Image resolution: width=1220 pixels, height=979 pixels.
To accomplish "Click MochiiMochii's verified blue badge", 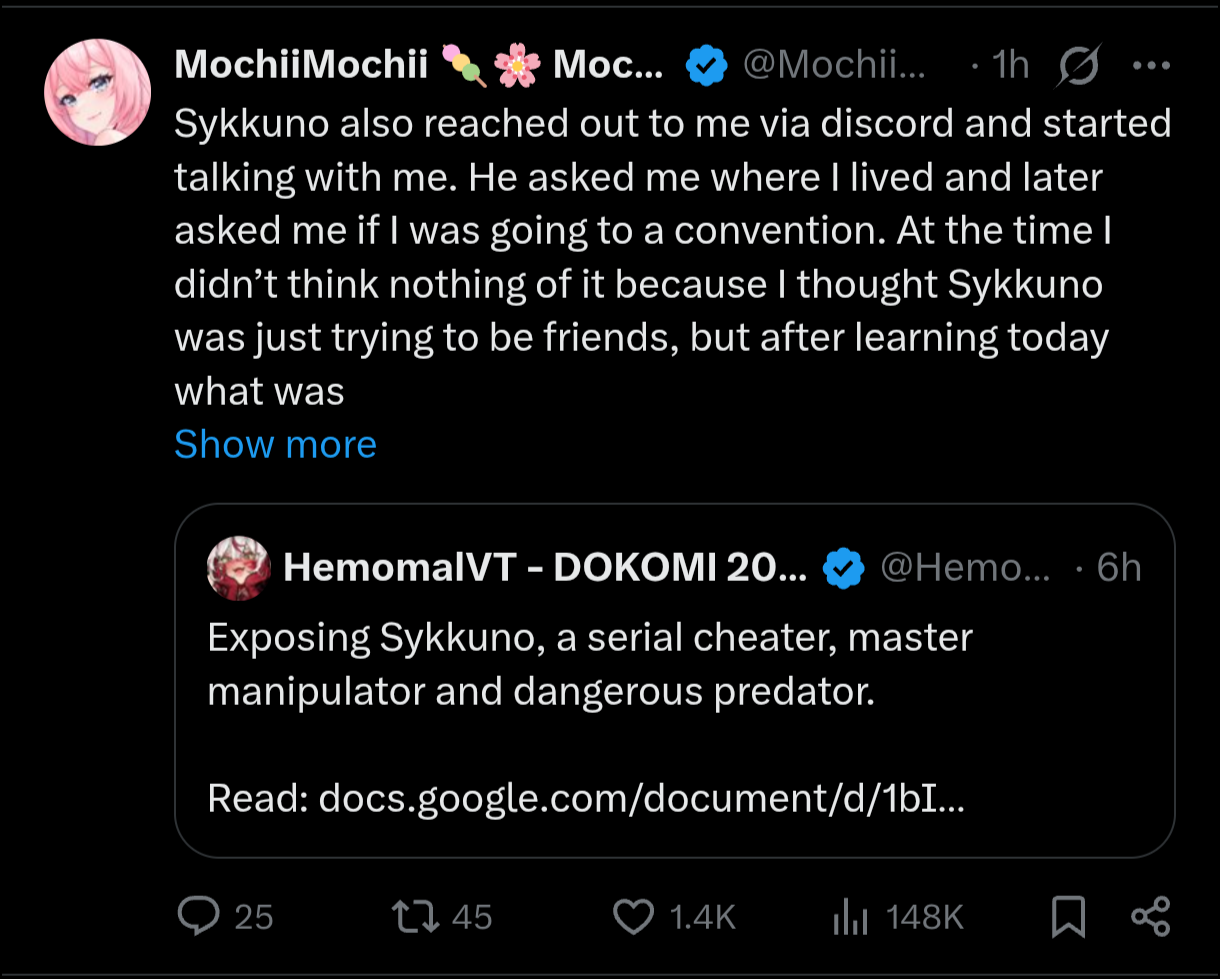I will [706, 66].
